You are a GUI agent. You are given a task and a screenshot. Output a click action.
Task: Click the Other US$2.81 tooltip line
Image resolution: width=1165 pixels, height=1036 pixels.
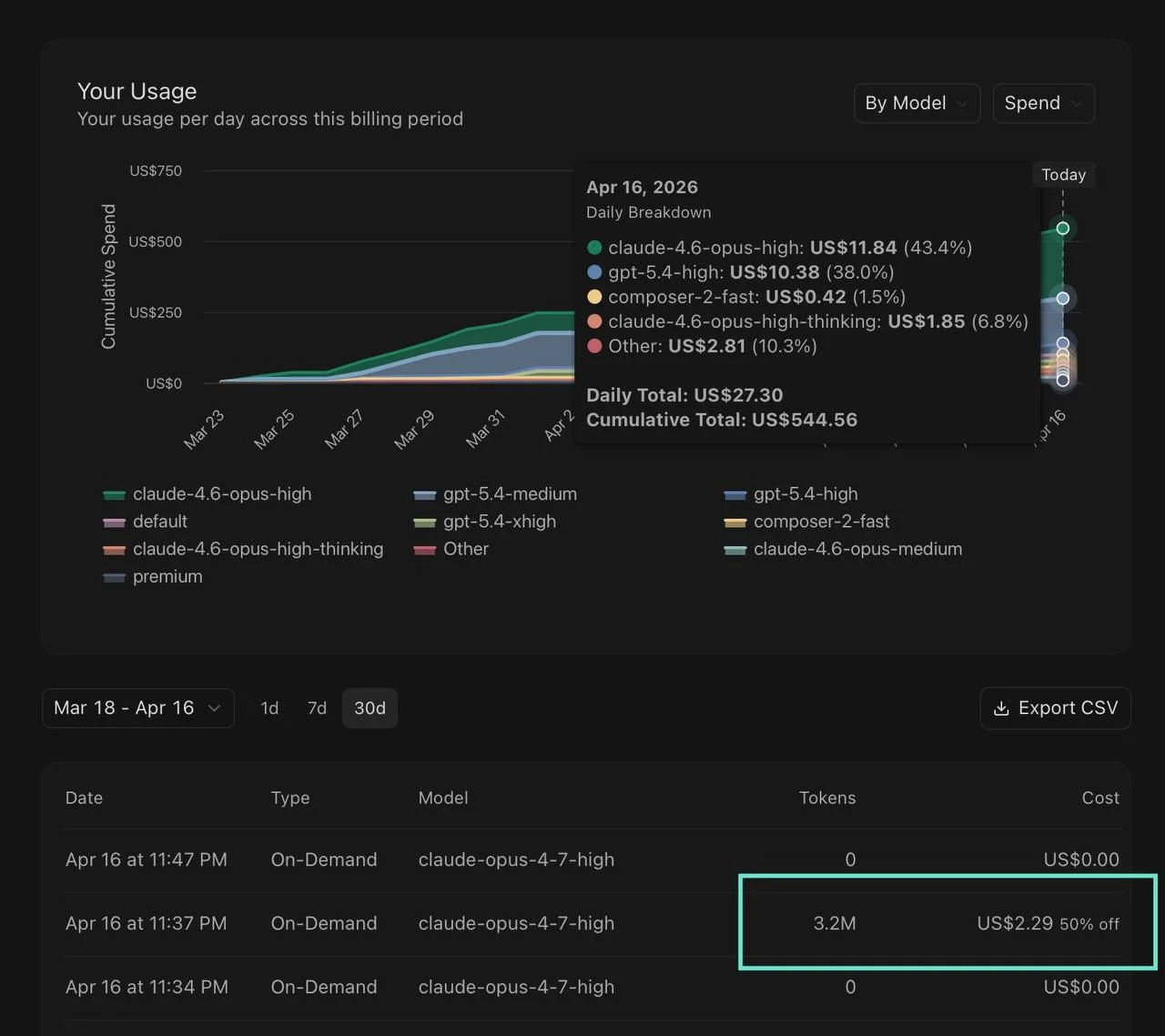[x=702, y=346]
